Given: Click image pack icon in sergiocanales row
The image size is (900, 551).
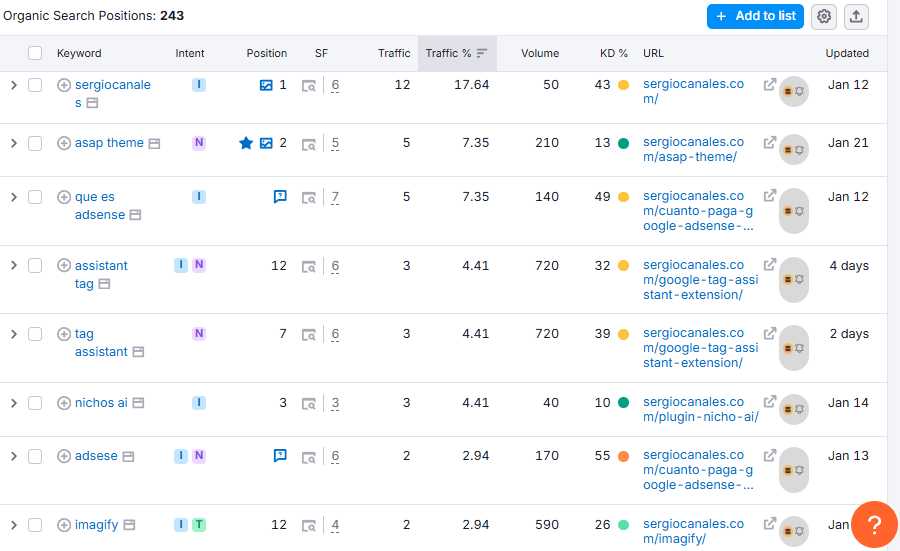Looking at the screenshot, I should (266, 86).
